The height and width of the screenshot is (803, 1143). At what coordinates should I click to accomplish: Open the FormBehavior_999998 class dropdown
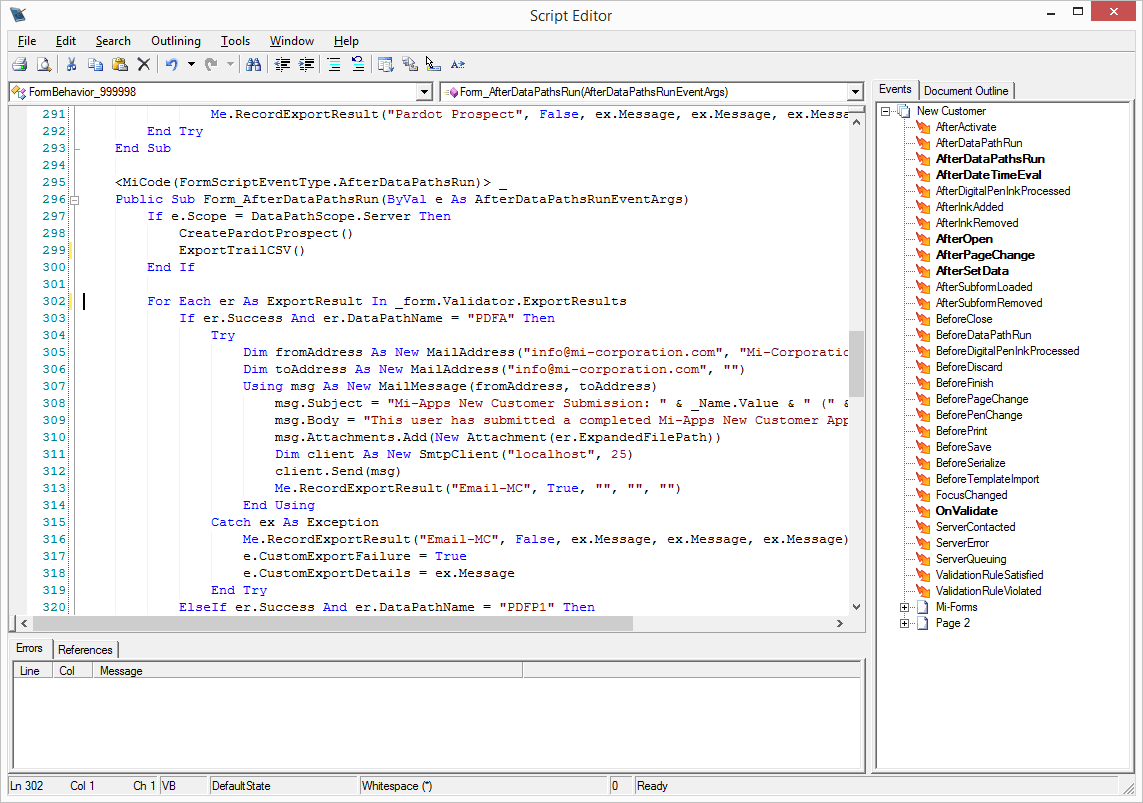[425, 92]
